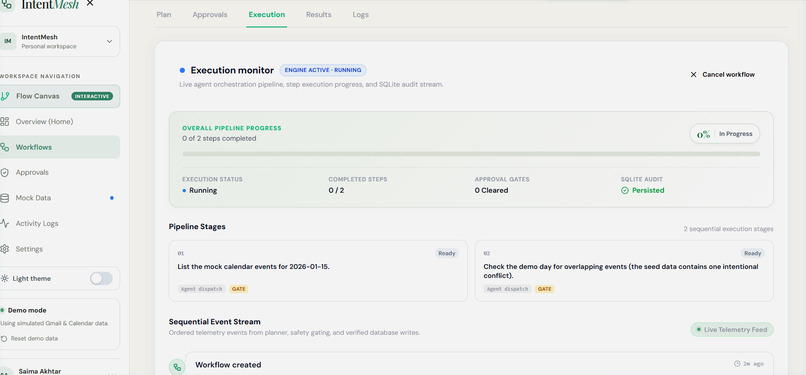Viewport: 806px width, 375px height.
Task: Click the 0% In Progress pill
Action: pos(725,134)
